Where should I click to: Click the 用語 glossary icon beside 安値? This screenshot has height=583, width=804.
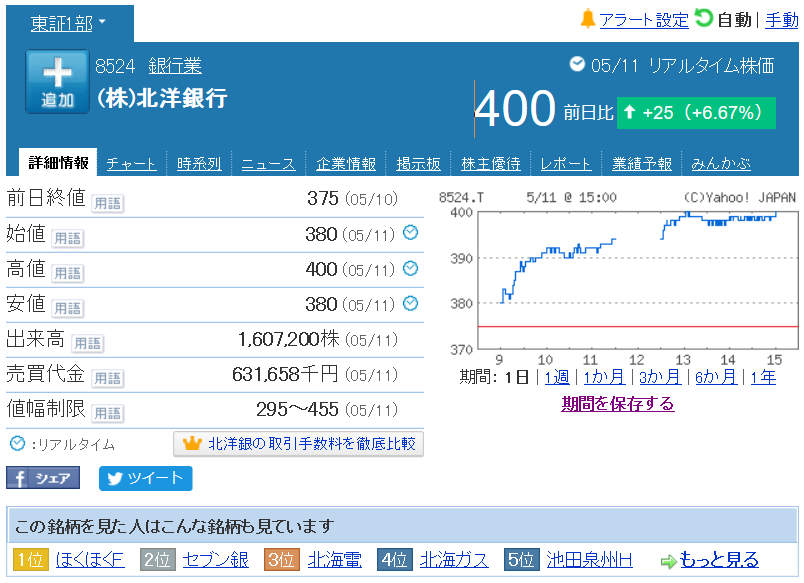[x=68, y=308]
